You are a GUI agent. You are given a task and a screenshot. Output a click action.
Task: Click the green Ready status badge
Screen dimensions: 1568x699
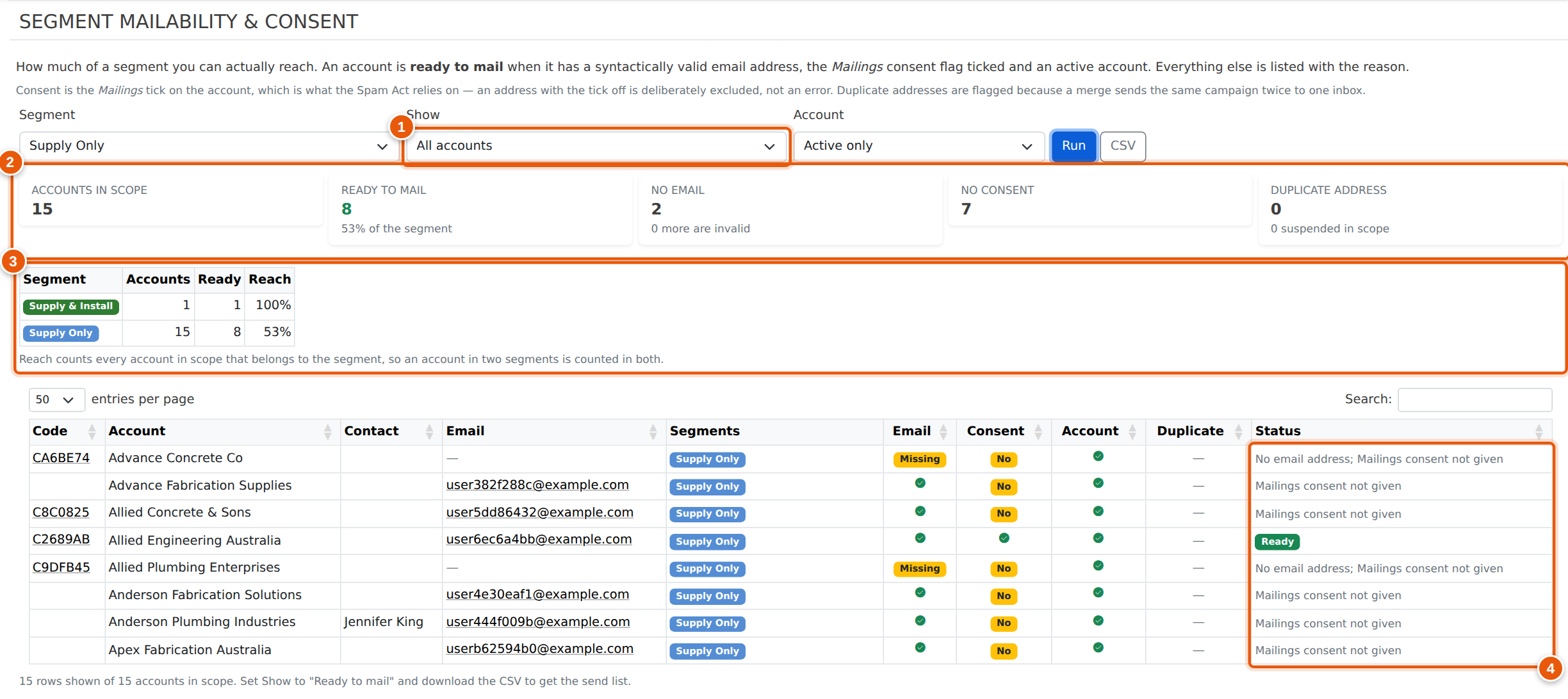coord(1277,542)
